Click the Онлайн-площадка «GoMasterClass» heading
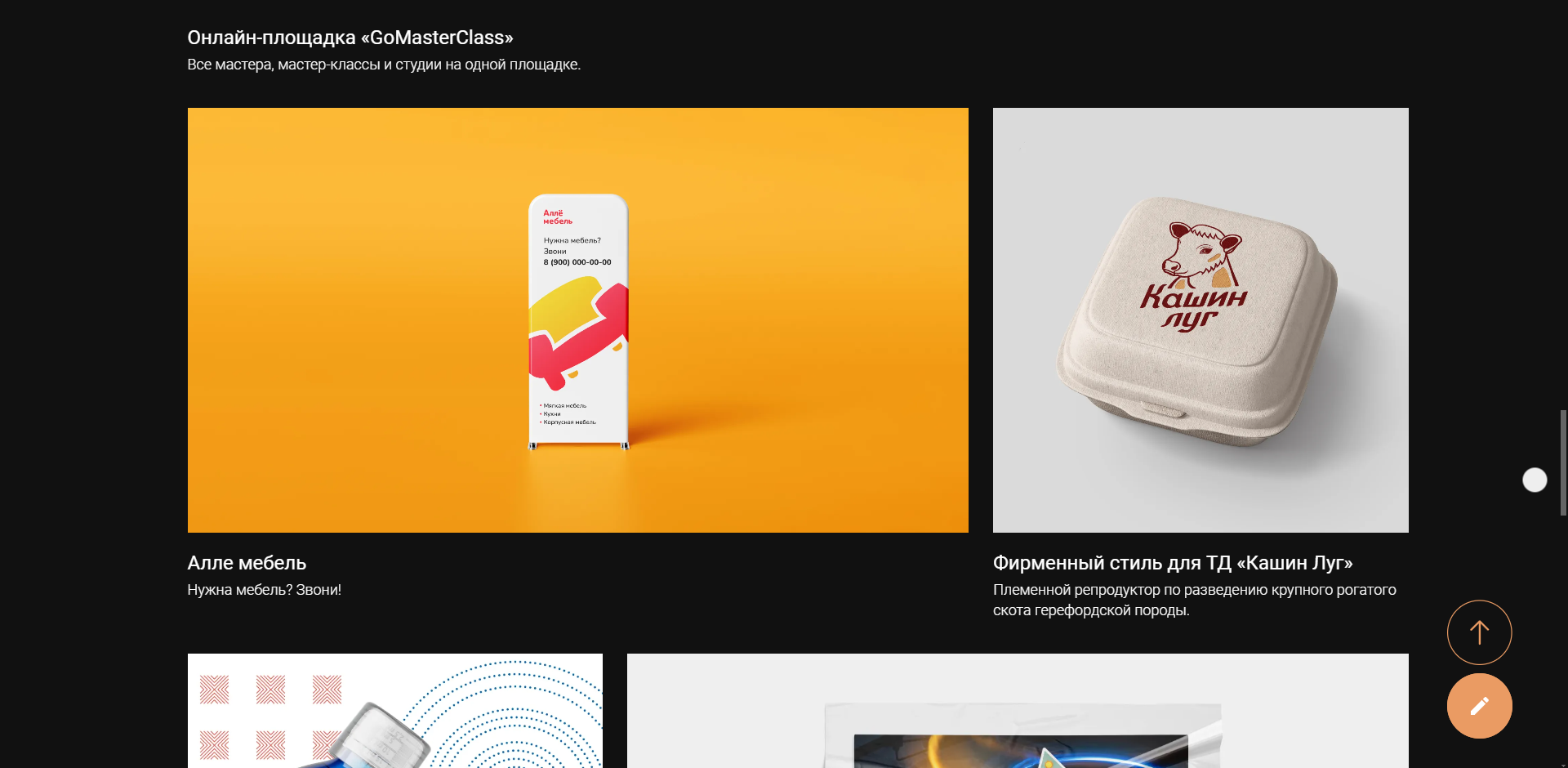This screenshot has width=1568, height=768. 350,38
